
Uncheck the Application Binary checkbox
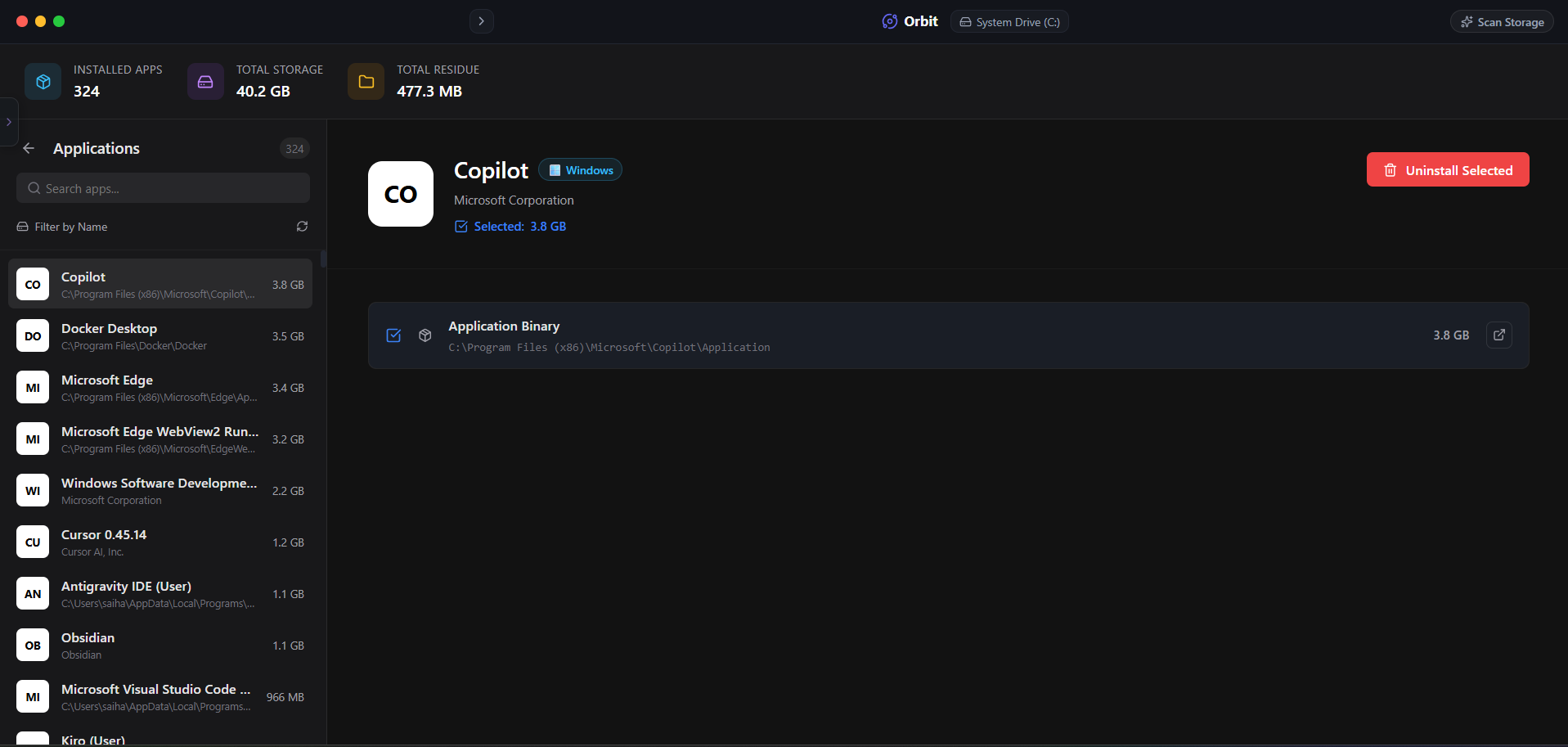pyautogui.click(x=393, y=335)
